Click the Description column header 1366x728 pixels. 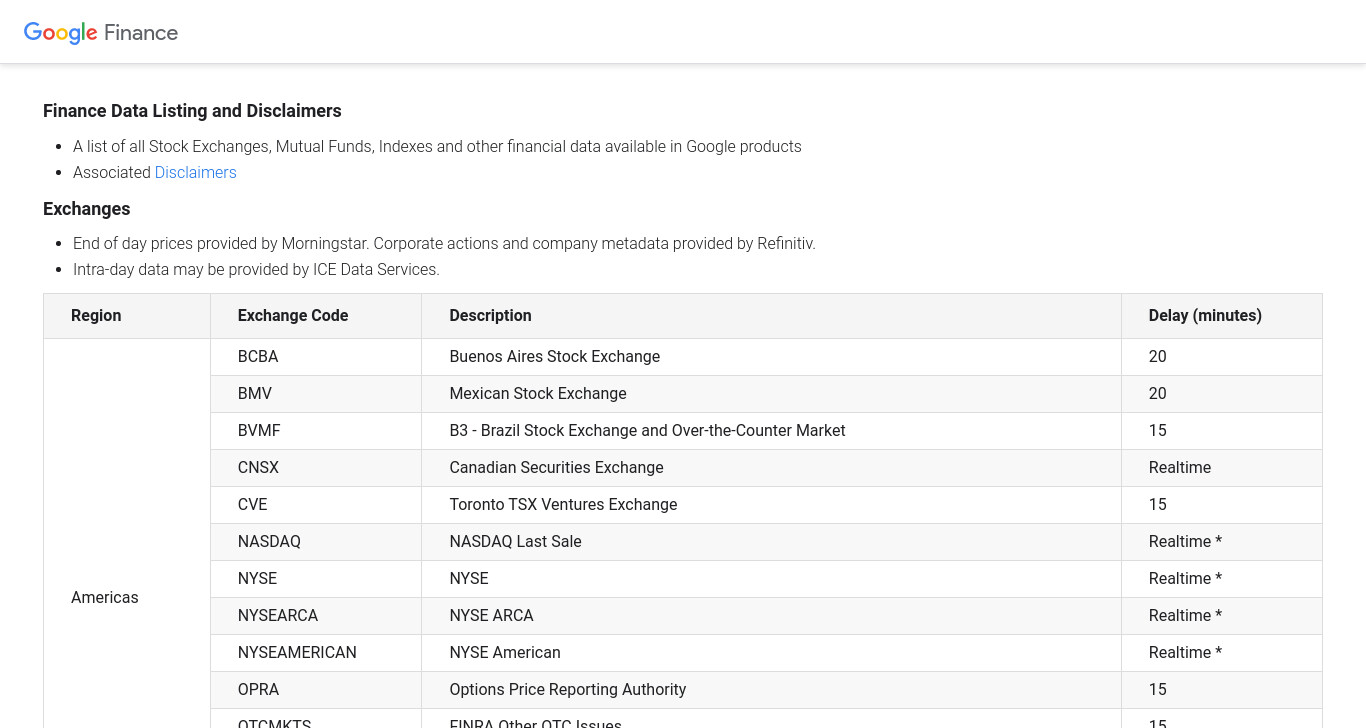point(771,316)
